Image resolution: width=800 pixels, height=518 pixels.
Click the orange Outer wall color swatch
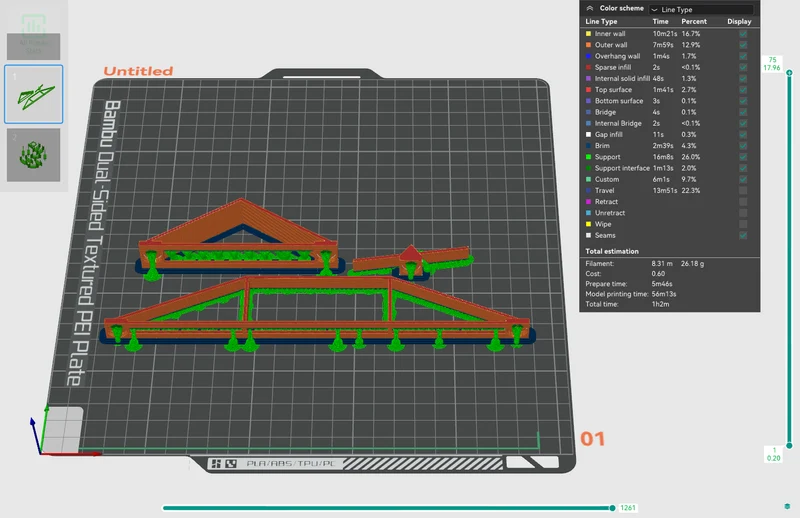point(588,45)
